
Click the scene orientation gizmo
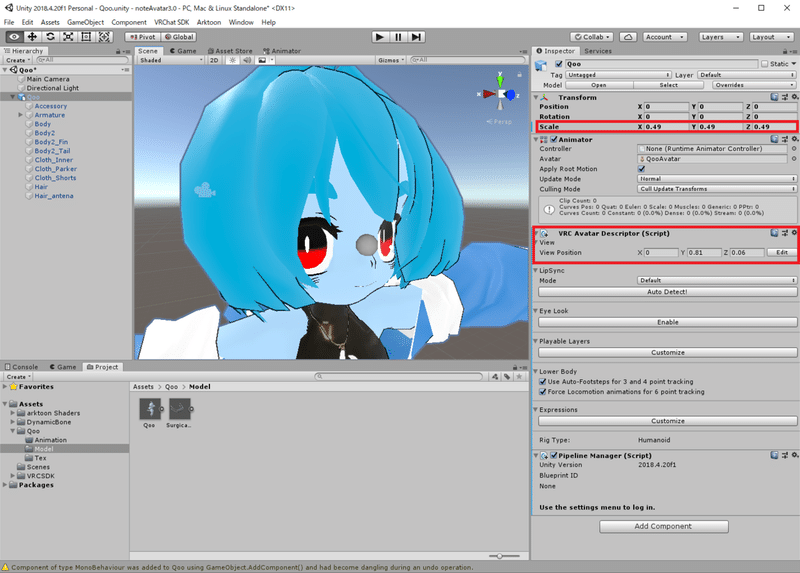(500, 93)
